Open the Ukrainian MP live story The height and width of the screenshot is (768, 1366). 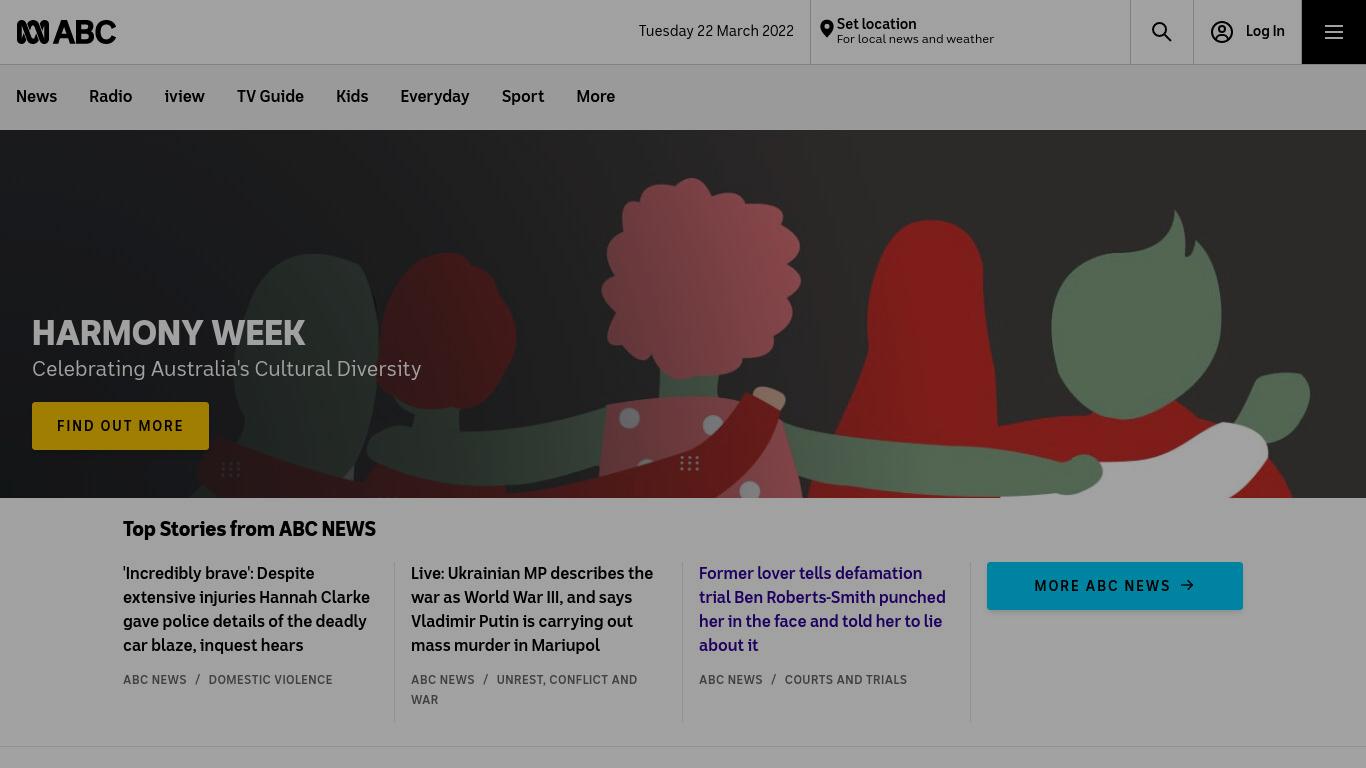tap(532, 609)
